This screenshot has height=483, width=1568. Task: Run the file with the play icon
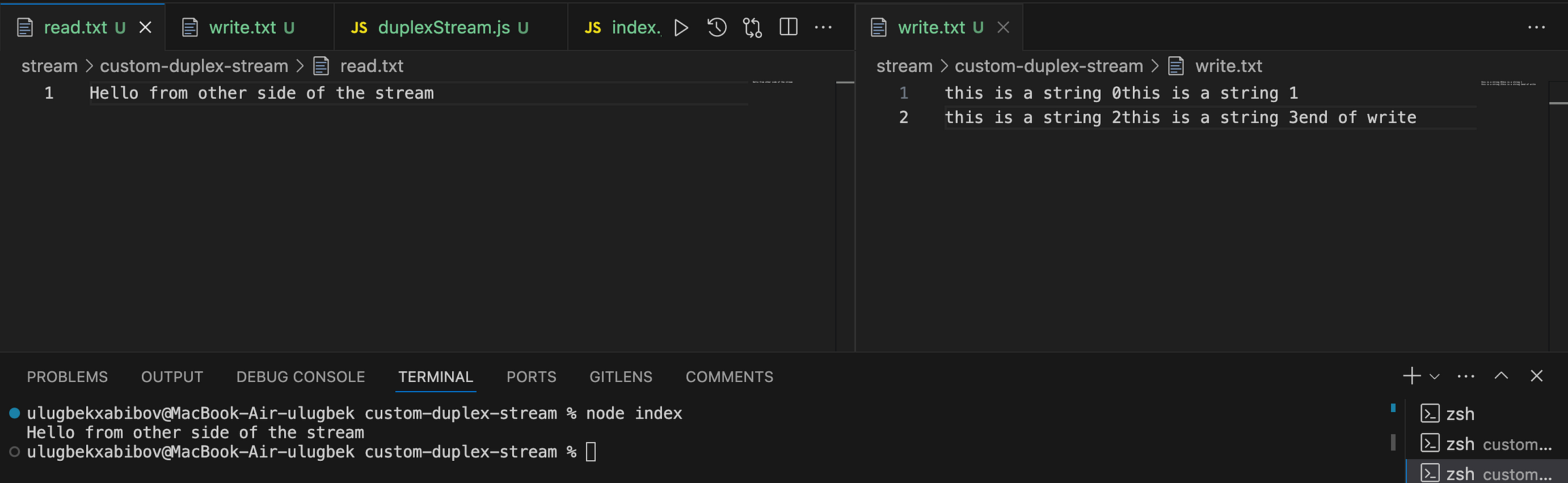[x=681, y=27]
